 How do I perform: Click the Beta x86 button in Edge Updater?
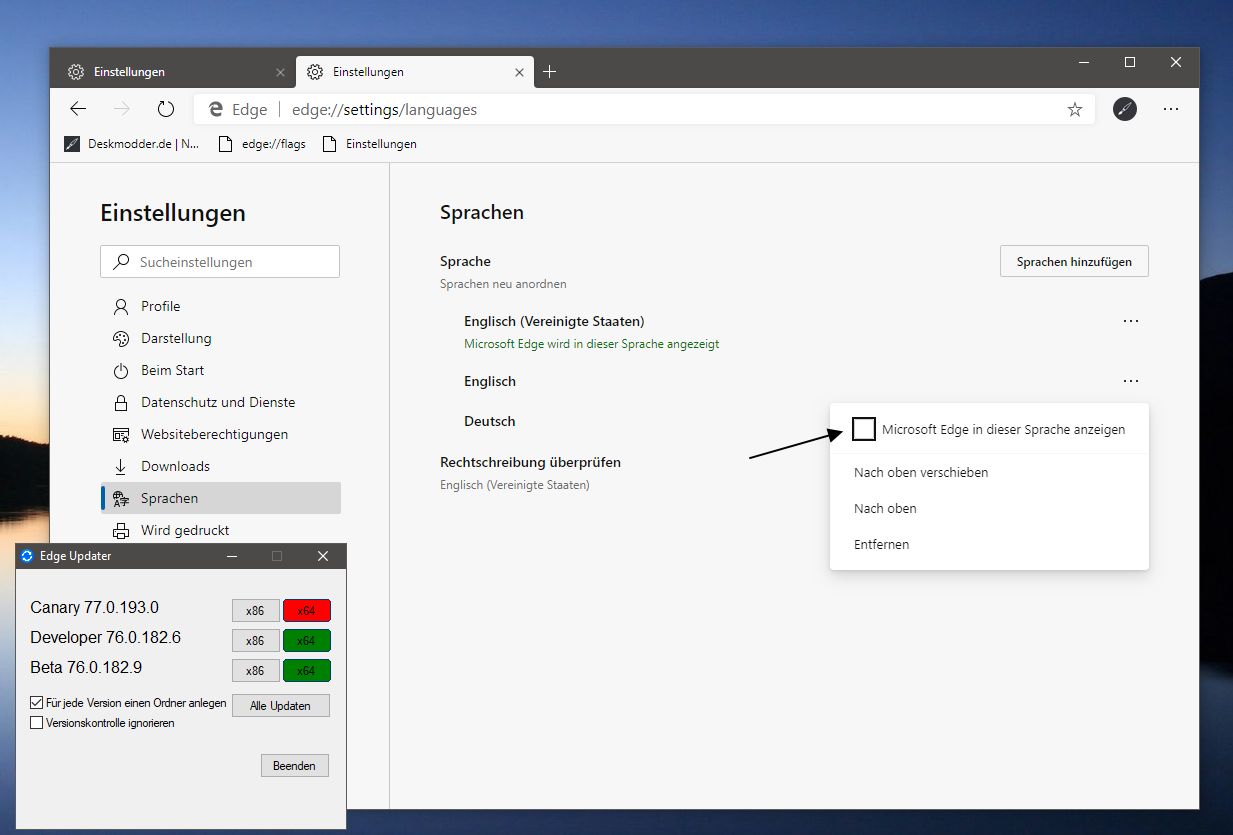pyautogui.click(x=255, y=670)
